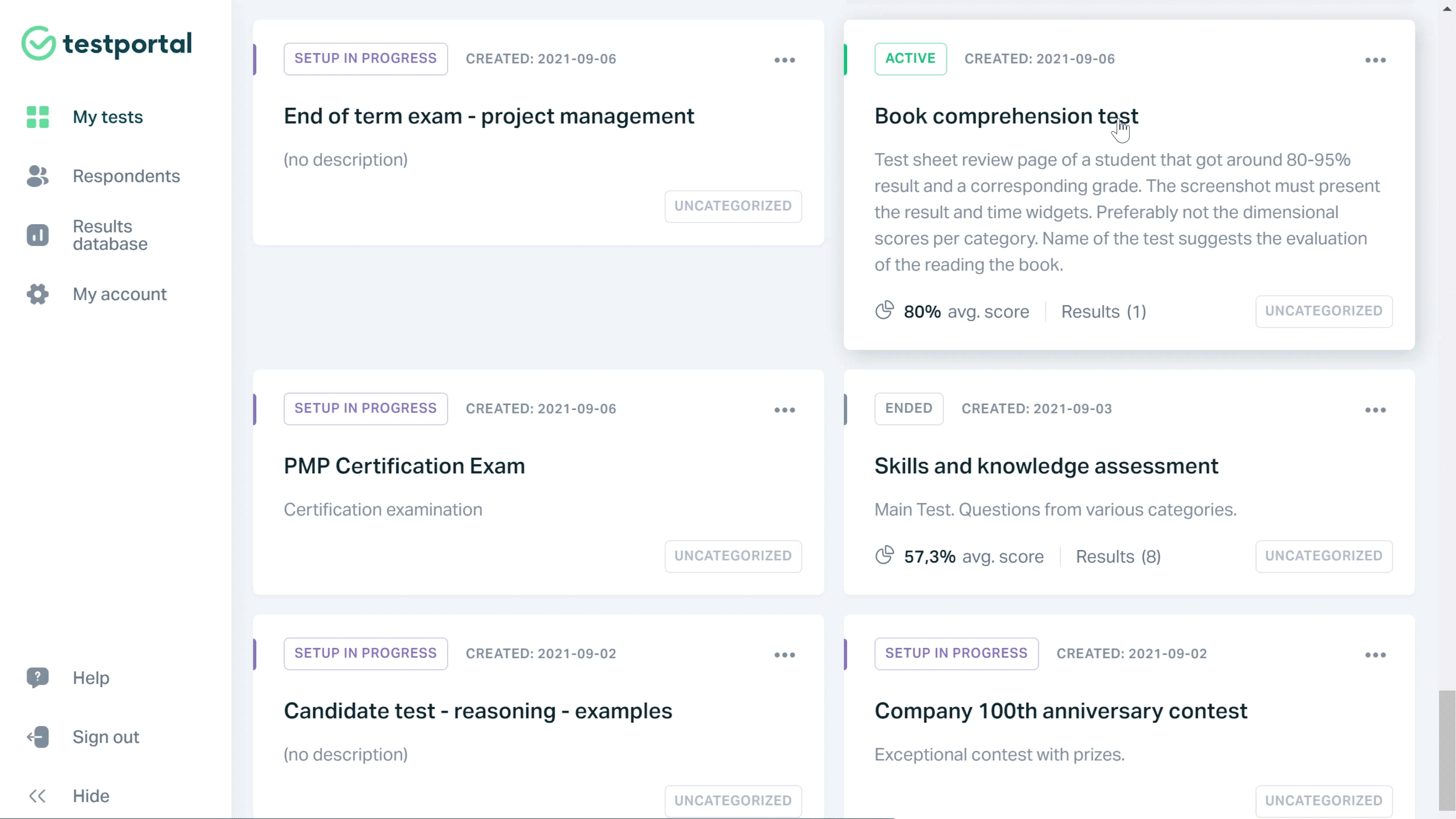The width and height of the screenshot is (1456, 819).
Task: Click avg. score pie icon on Book comprehension test
Action: [x=885, y=311]
